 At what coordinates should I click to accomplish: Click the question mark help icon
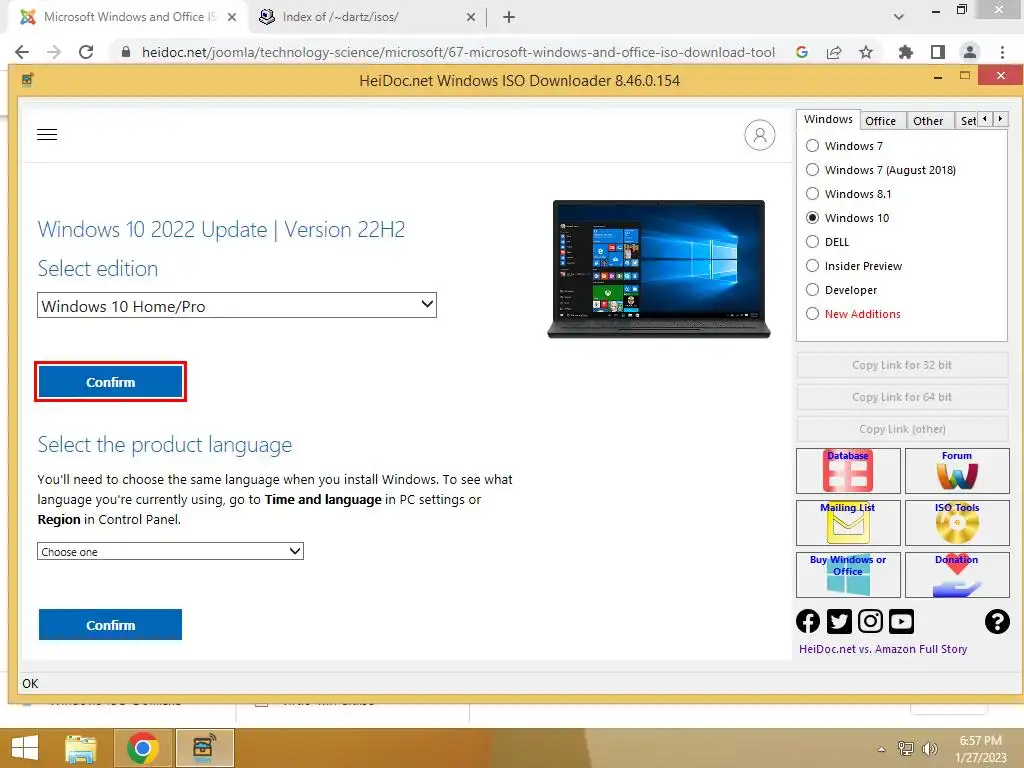(997, 621)
